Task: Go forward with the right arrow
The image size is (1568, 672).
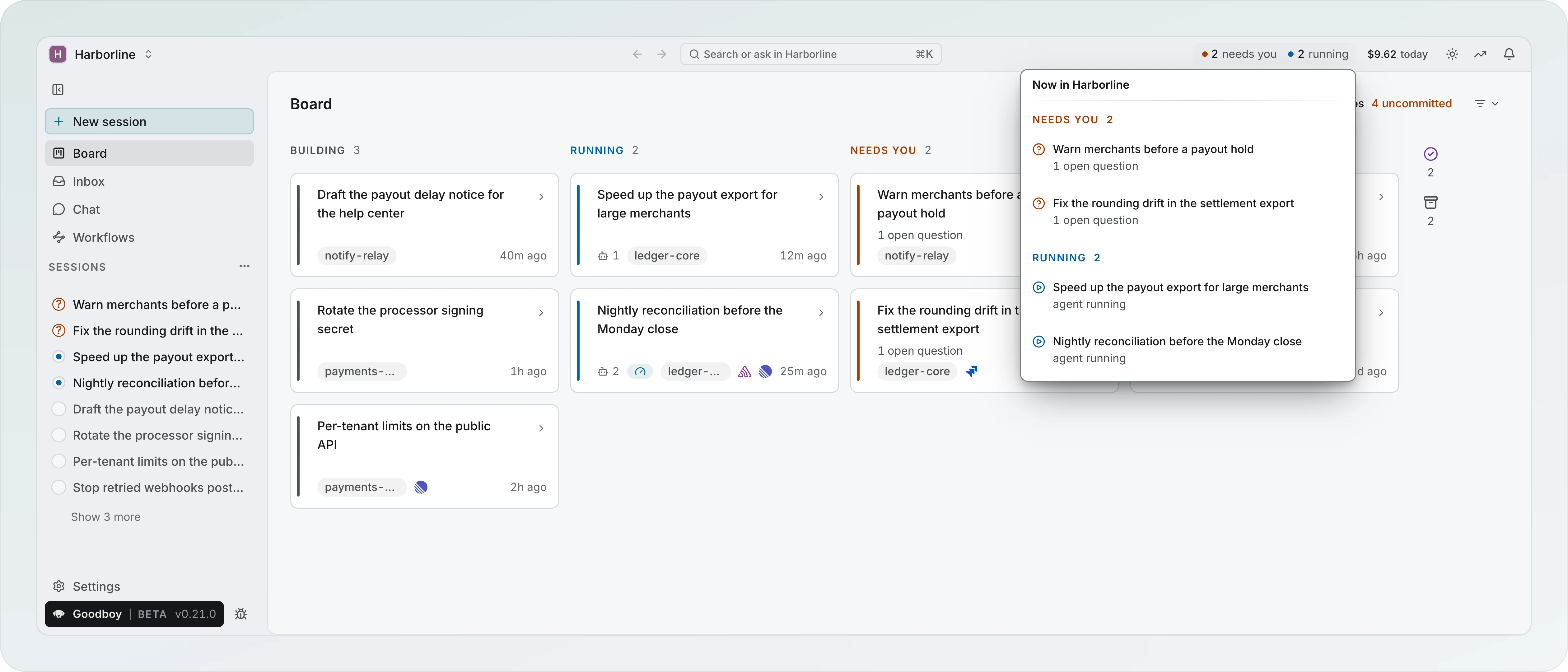Action: click(x=662, y=54)
